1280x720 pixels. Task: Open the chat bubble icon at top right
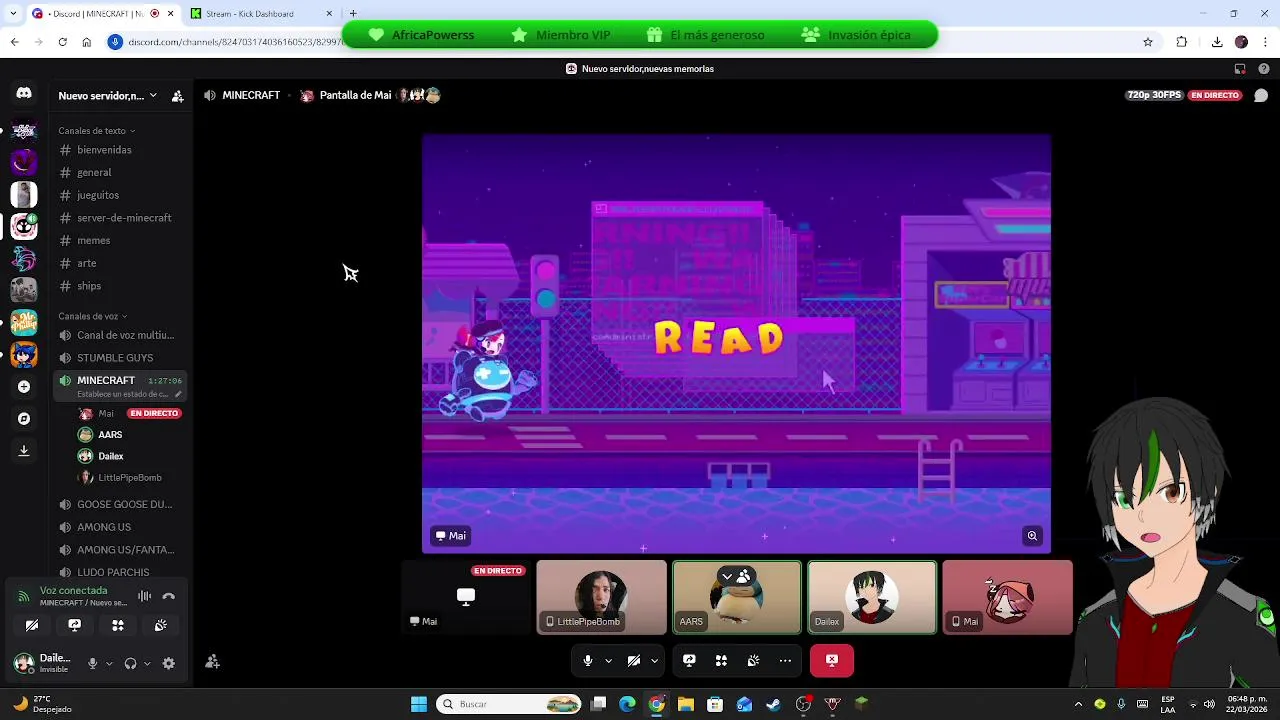click(x=1261, y=96)
